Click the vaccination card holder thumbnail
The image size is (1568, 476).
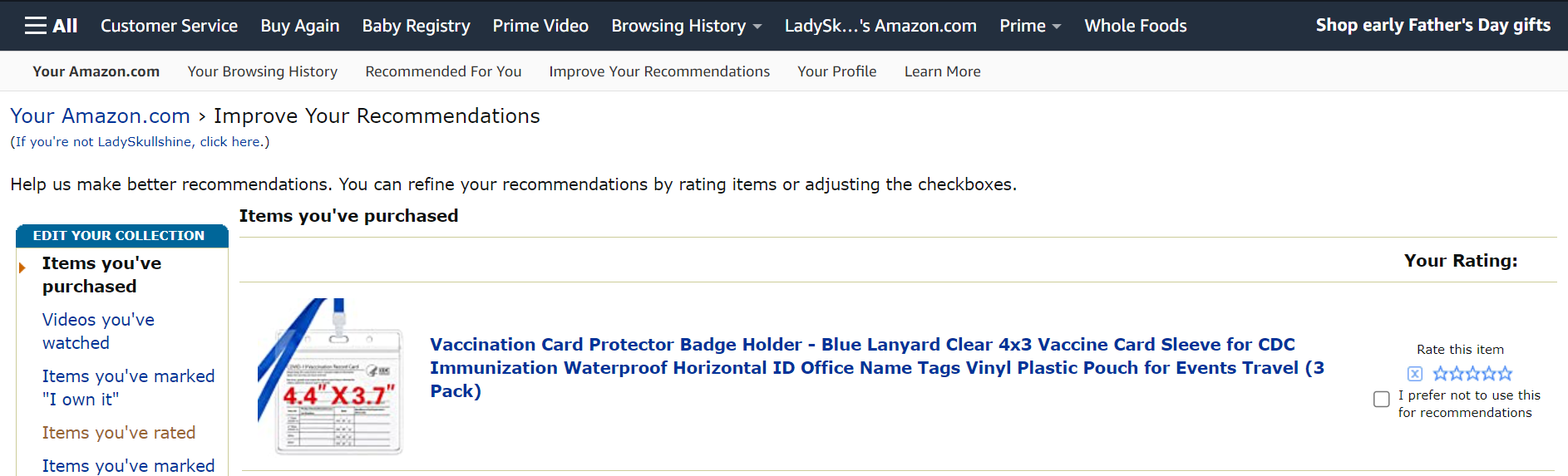pos(330,376)
